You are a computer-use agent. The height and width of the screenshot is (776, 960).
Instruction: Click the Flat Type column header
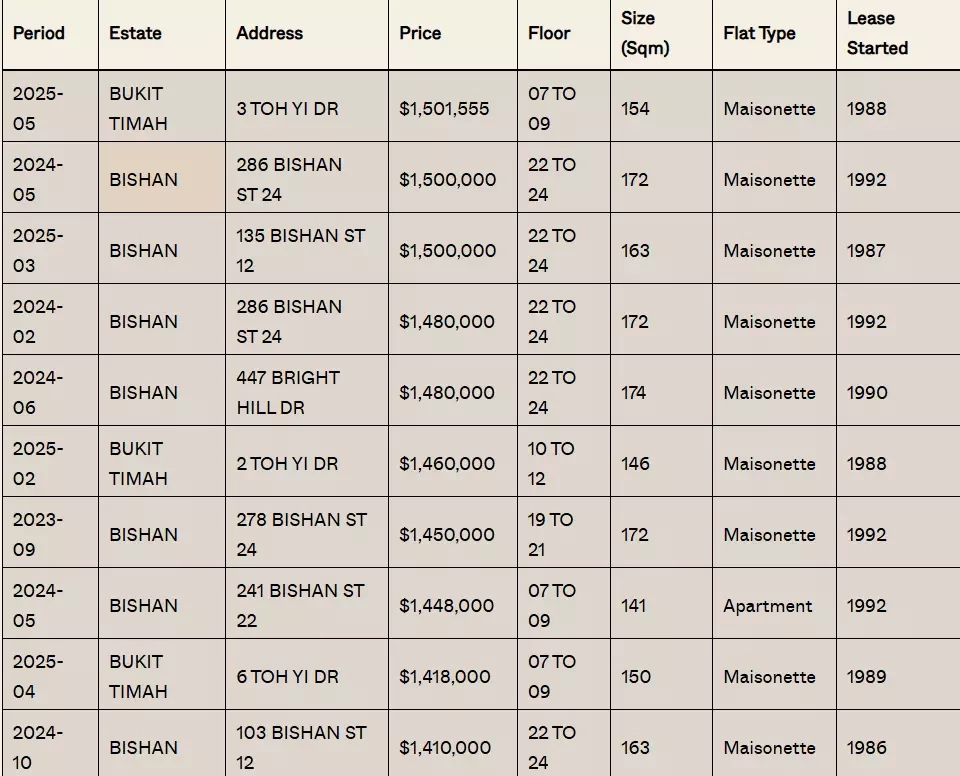(774, 34)
